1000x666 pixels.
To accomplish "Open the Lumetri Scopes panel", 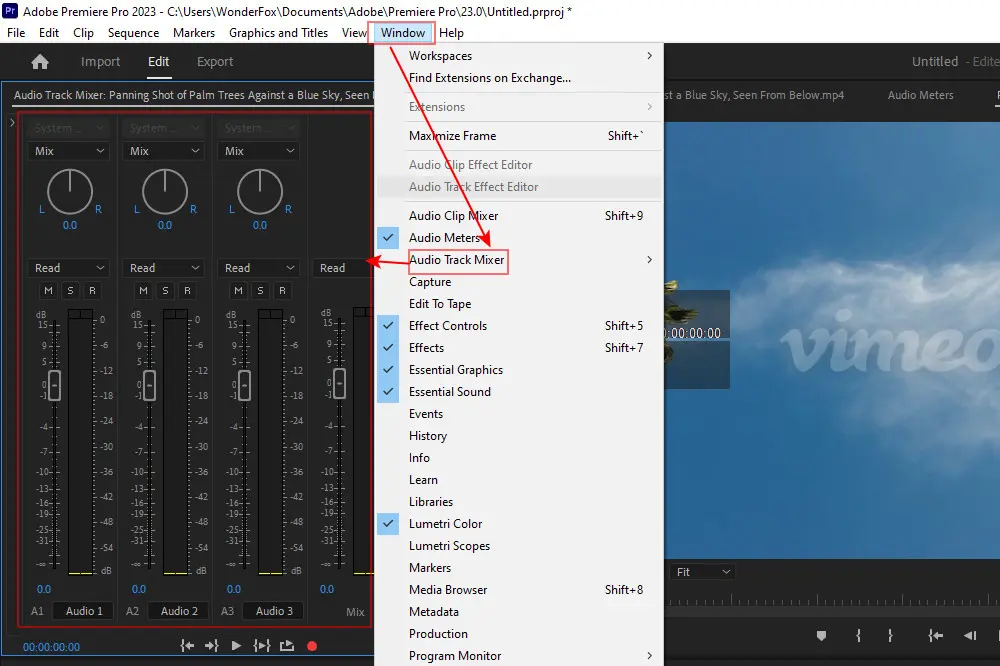I will [519, 545].
